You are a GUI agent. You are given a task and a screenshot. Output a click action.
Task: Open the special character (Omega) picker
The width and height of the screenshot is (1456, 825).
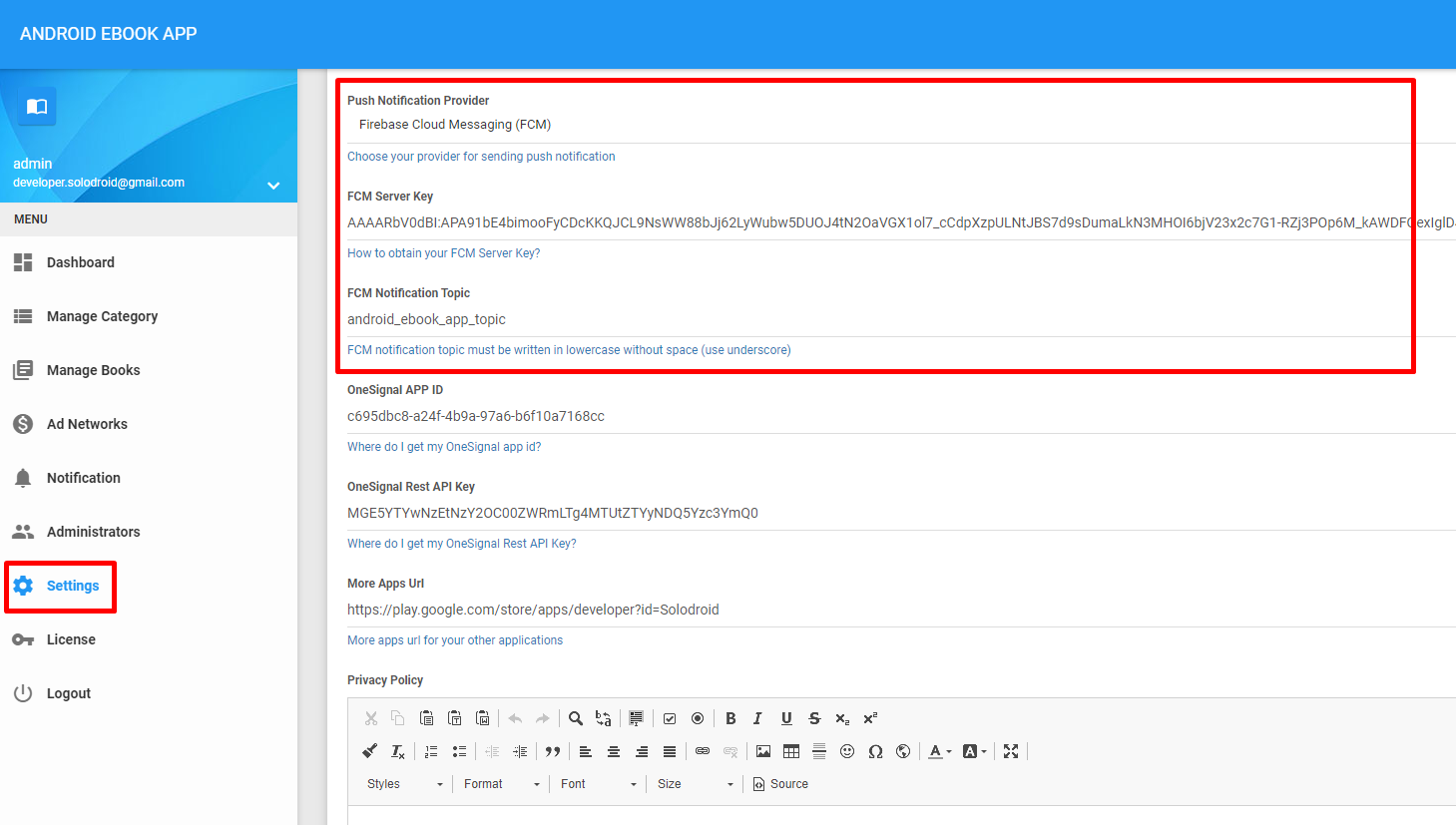(x=875, y=751)
